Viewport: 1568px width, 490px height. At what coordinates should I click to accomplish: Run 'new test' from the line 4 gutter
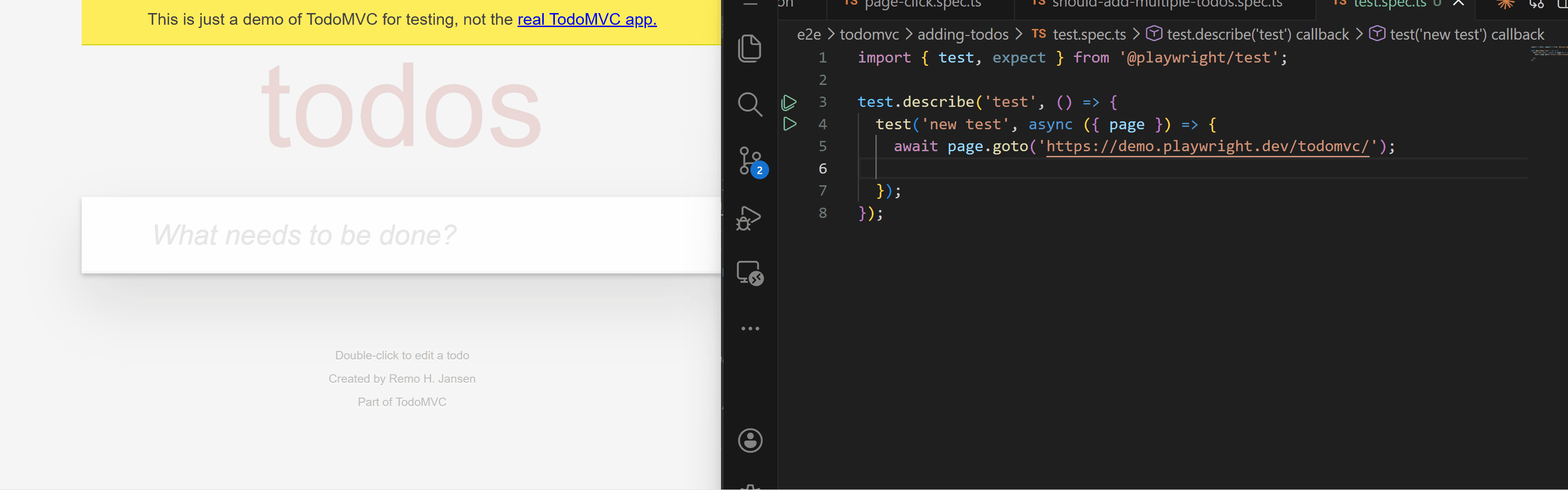[x=790, y=124]
